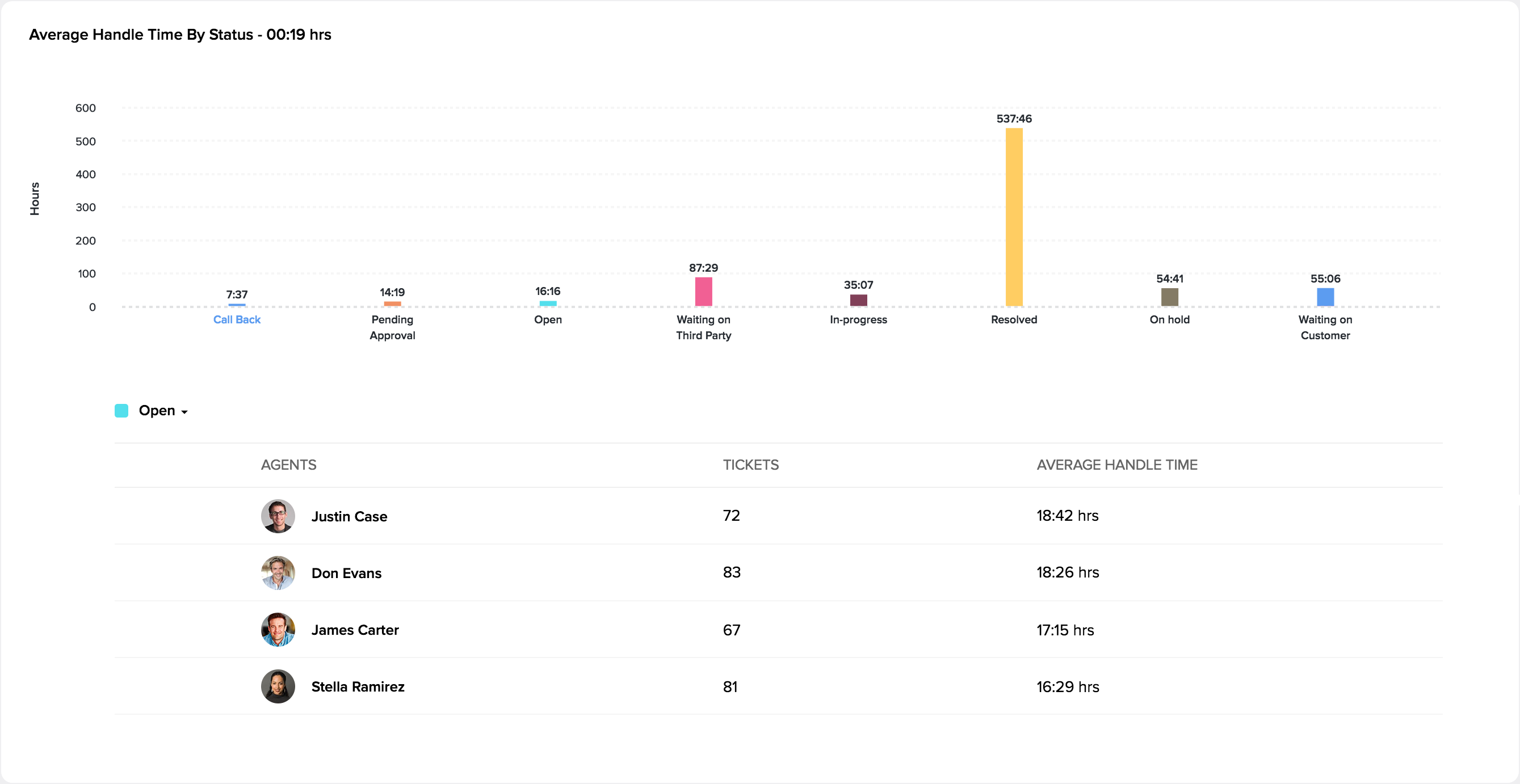Select the tall yellow Resolved bar

[1014, 217]
